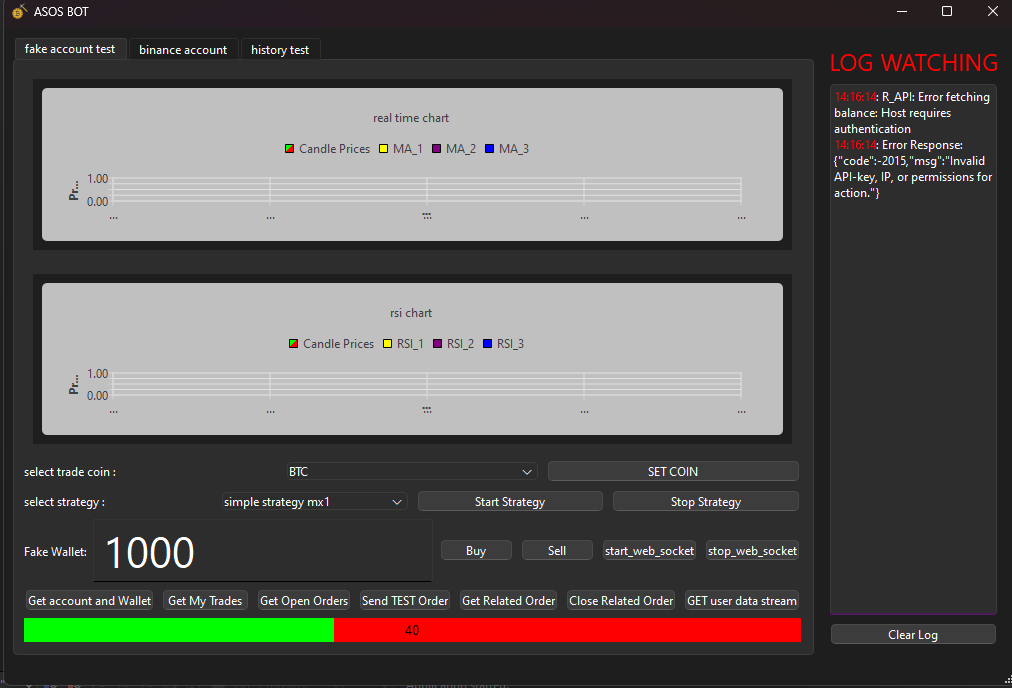This screenshot has width=1012, height=688.
Task: Click the real time chart title
Action: click(x=411, y=118)
